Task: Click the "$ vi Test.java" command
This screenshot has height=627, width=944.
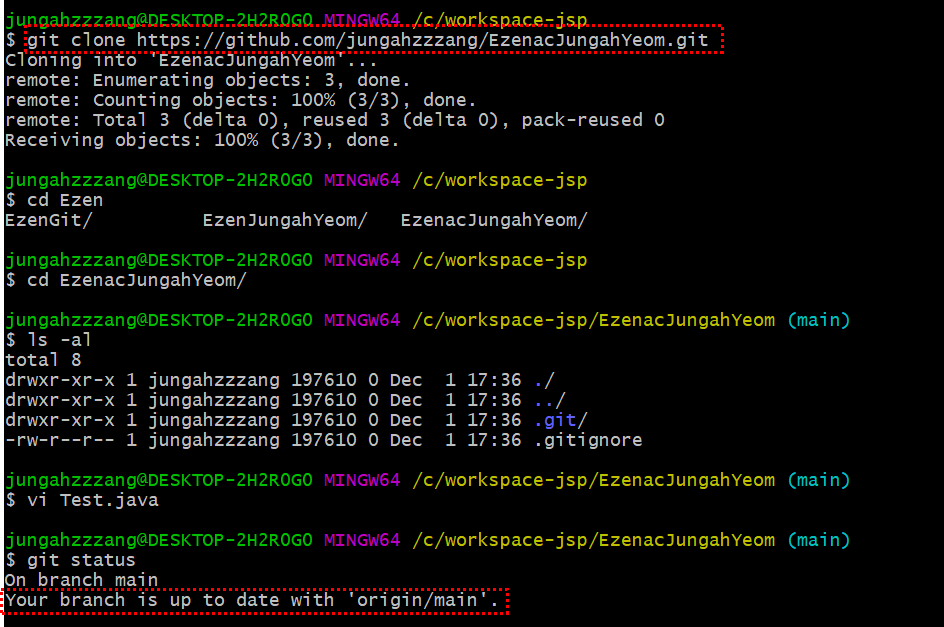Action: point(82,500)
